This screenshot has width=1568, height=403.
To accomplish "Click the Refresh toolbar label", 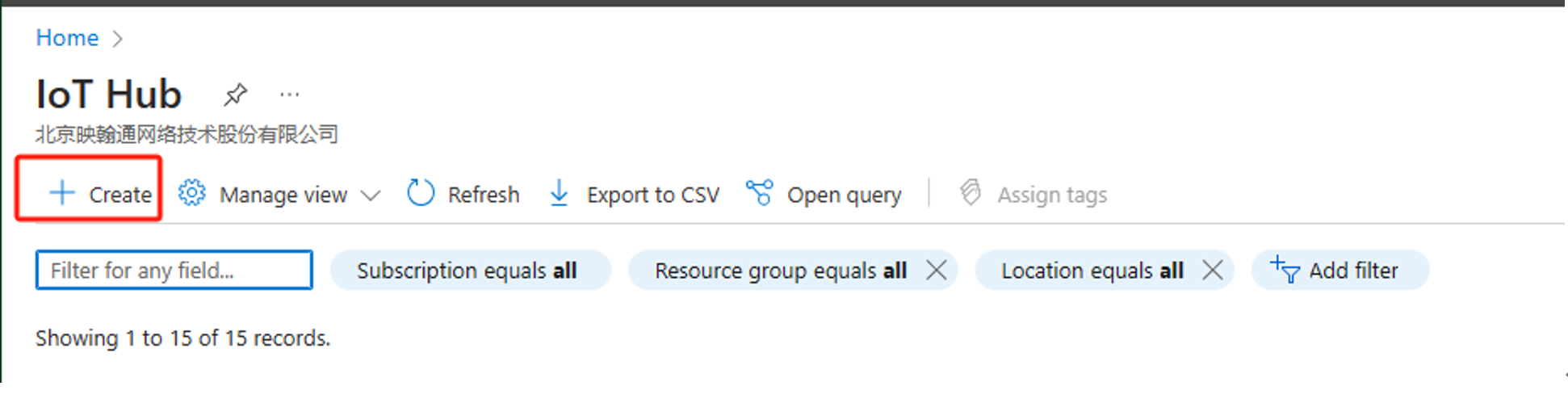I will [x=484, y=195].
